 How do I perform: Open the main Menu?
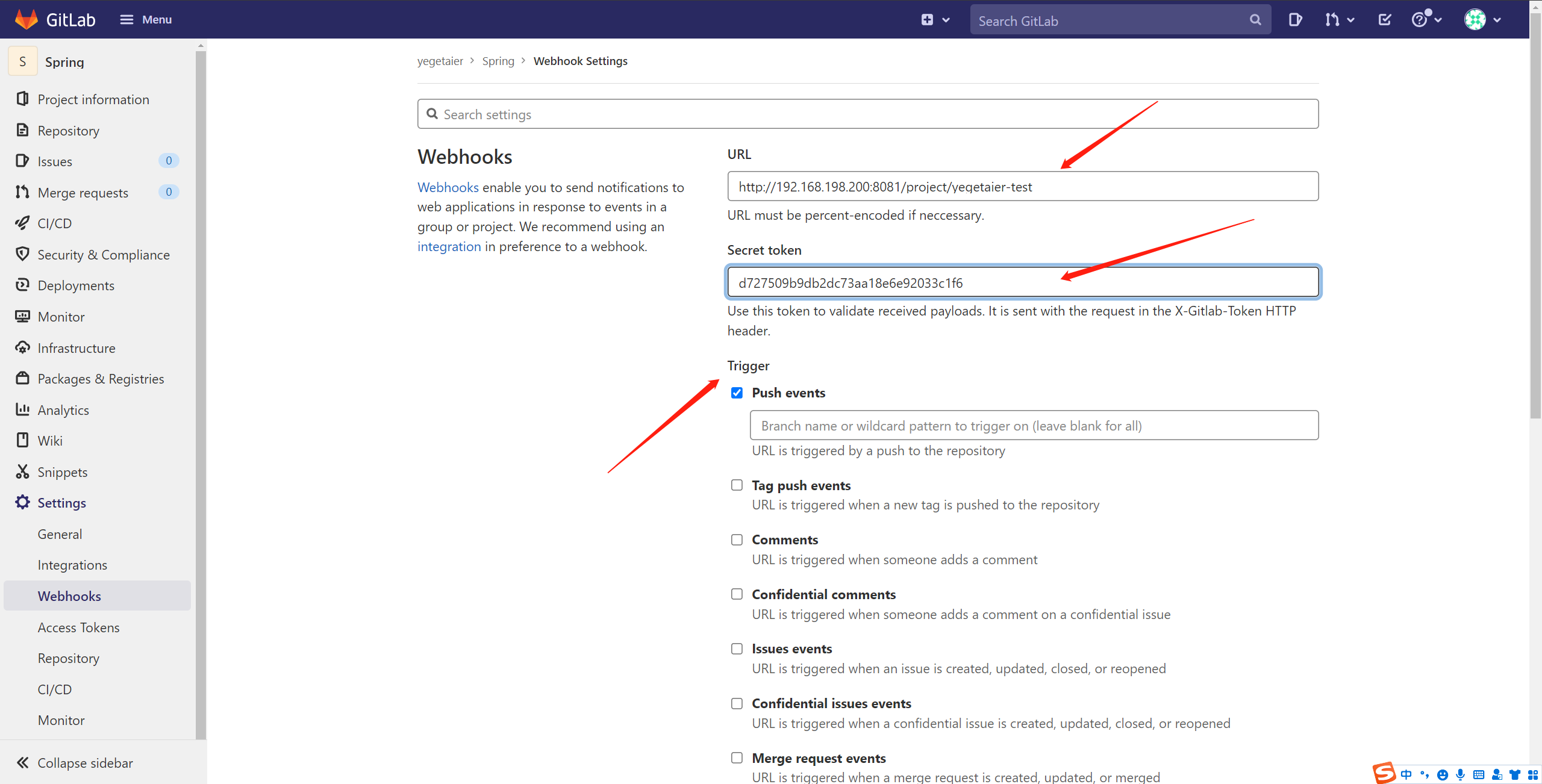146,20
